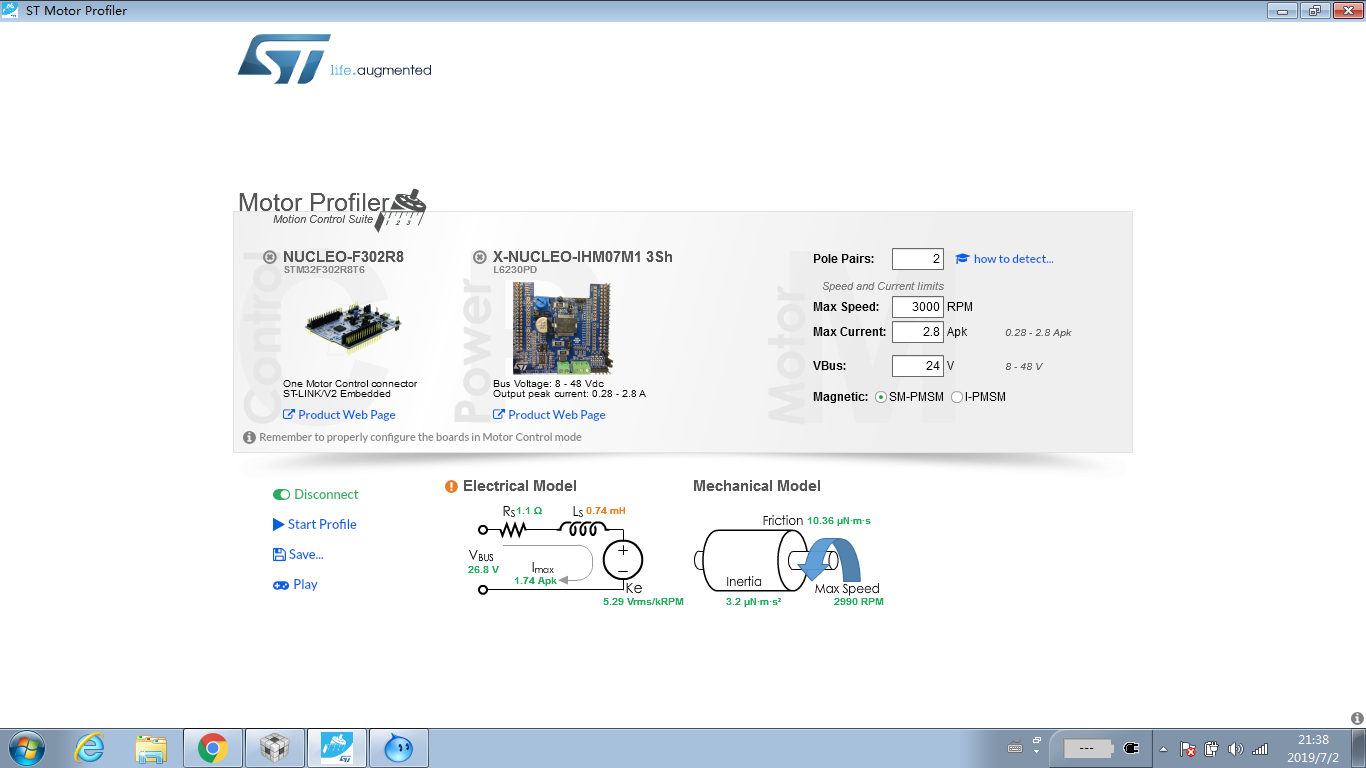Click the power plug tray icon

(1131, 748)
